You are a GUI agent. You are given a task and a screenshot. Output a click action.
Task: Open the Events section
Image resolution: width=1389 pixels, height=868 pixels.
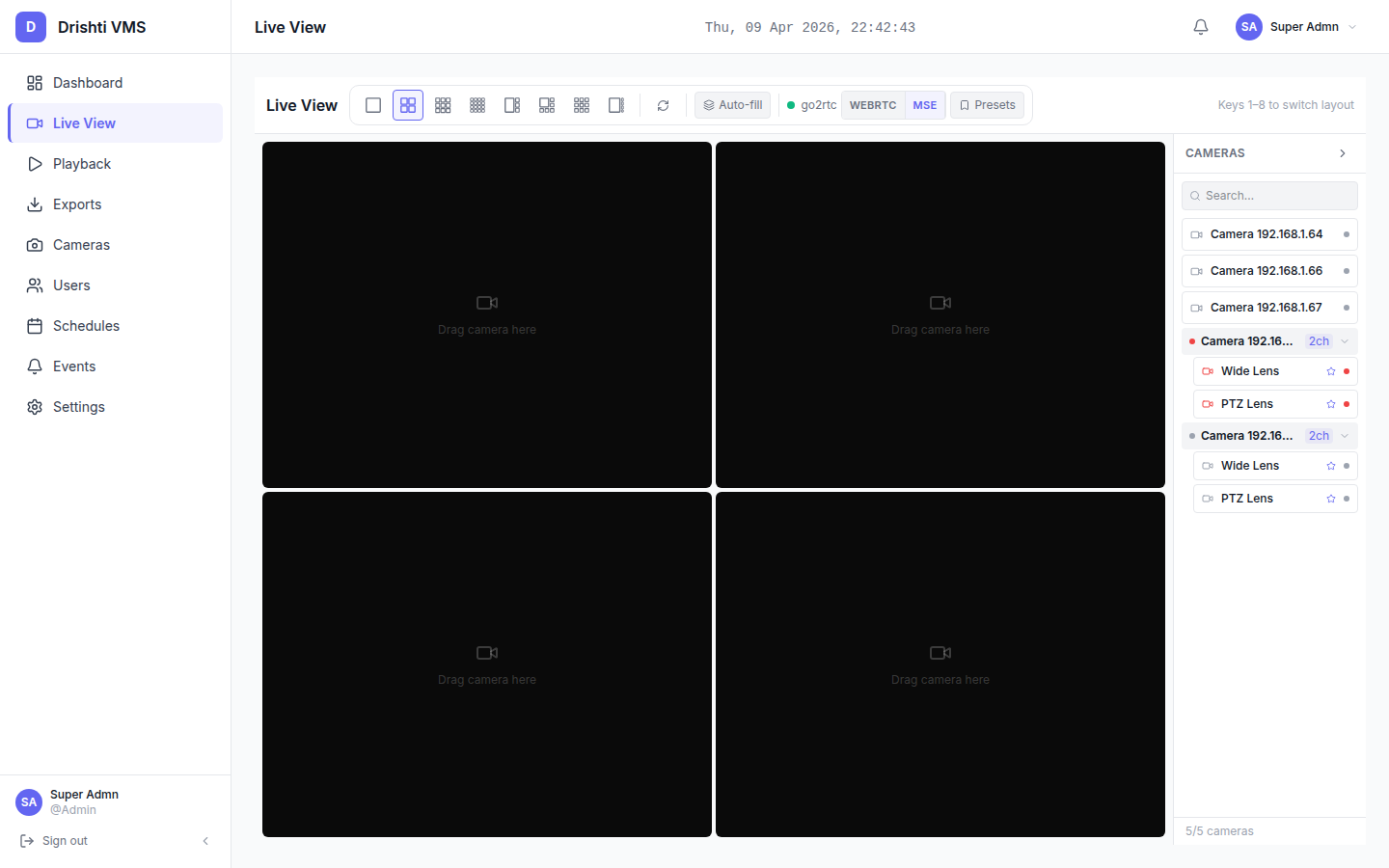75,366
